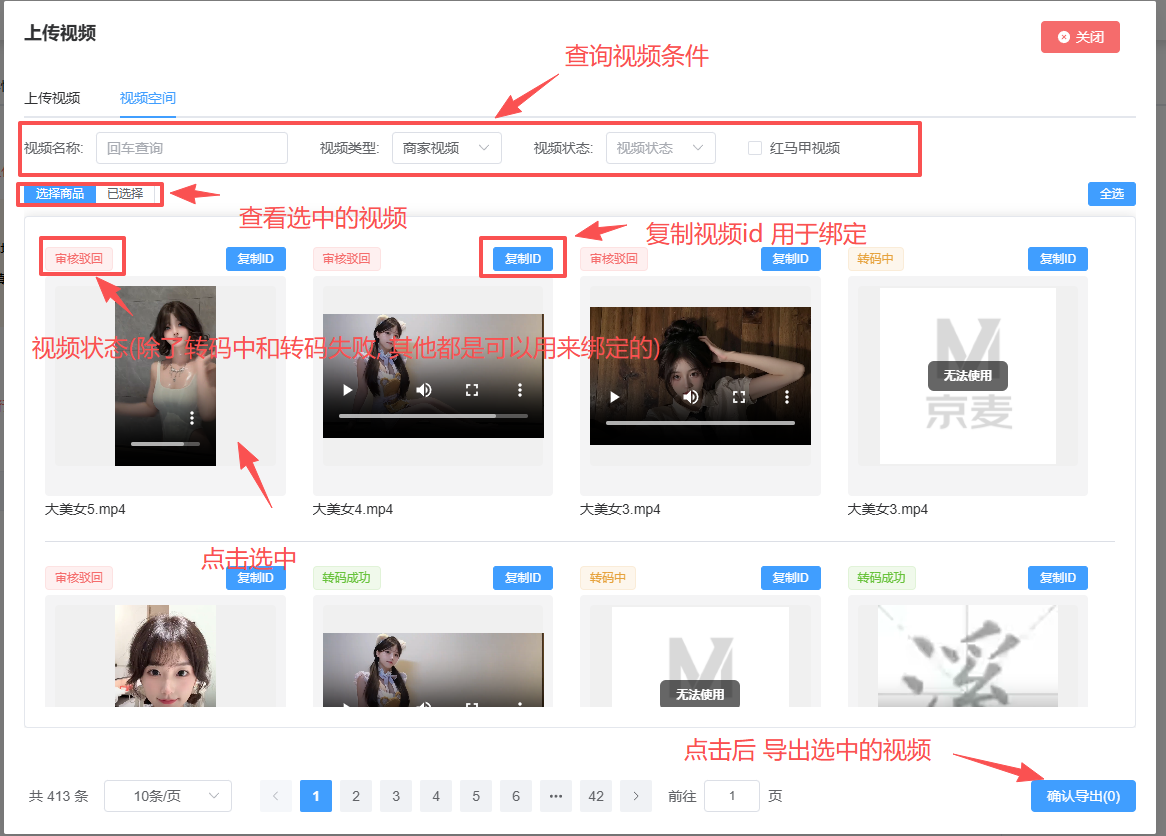Image resolution: width=1166 pixels, height=836 pixels.
Task: Go to next page arrow in pagination
Action: (636, 796)
